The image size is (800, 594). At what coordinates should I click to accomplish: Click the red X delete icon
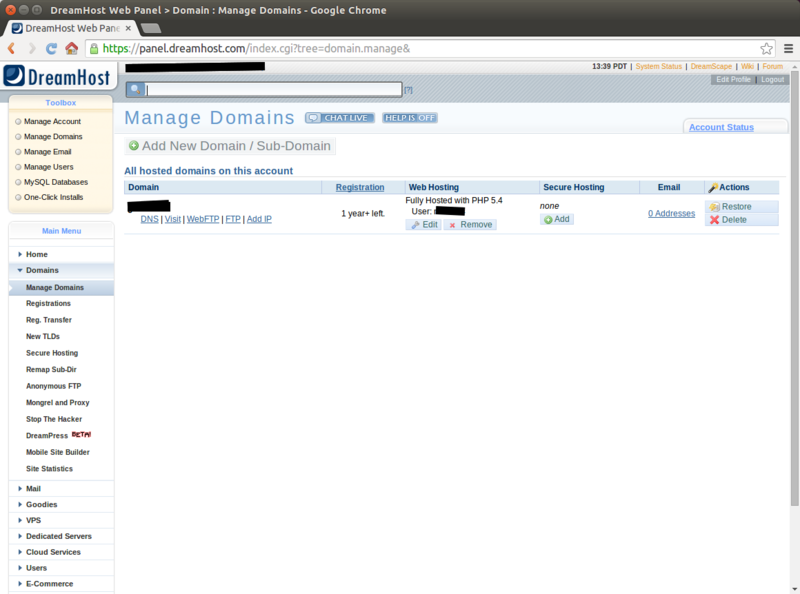coord(714,220)
